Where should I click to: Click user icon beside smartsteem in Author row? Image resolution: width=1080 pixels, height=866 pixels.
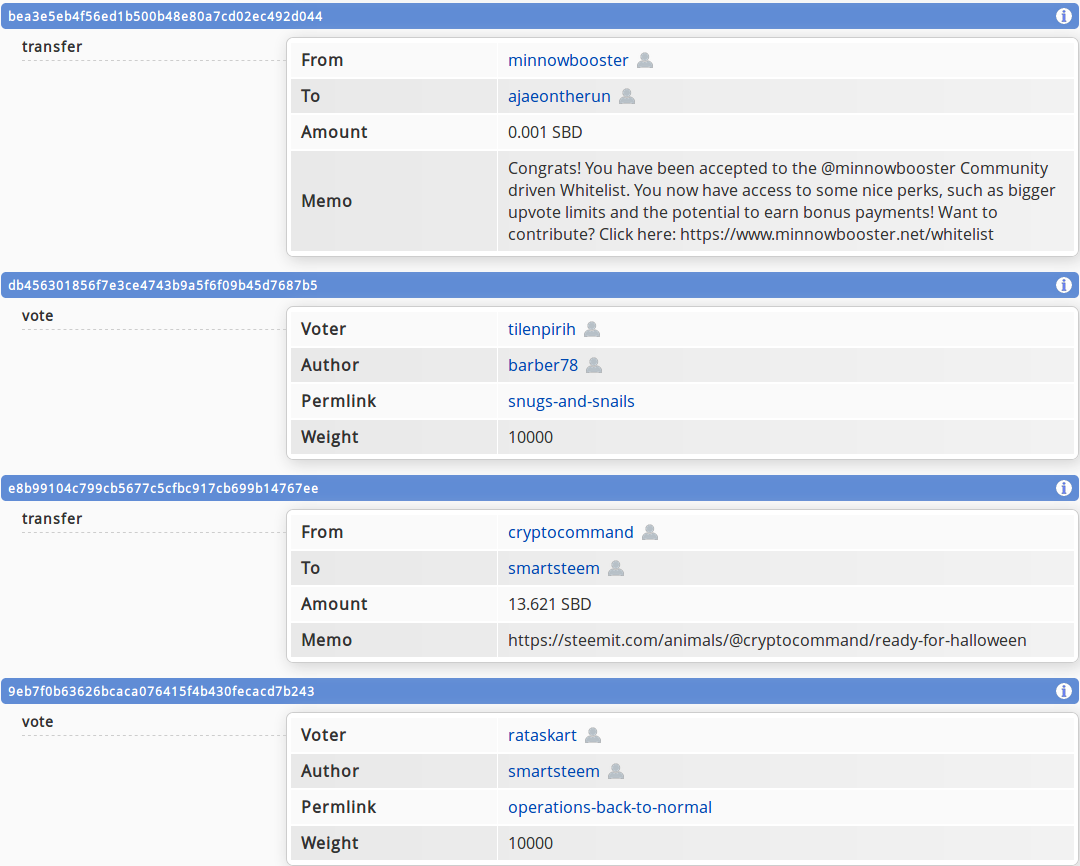click(616, 772)
